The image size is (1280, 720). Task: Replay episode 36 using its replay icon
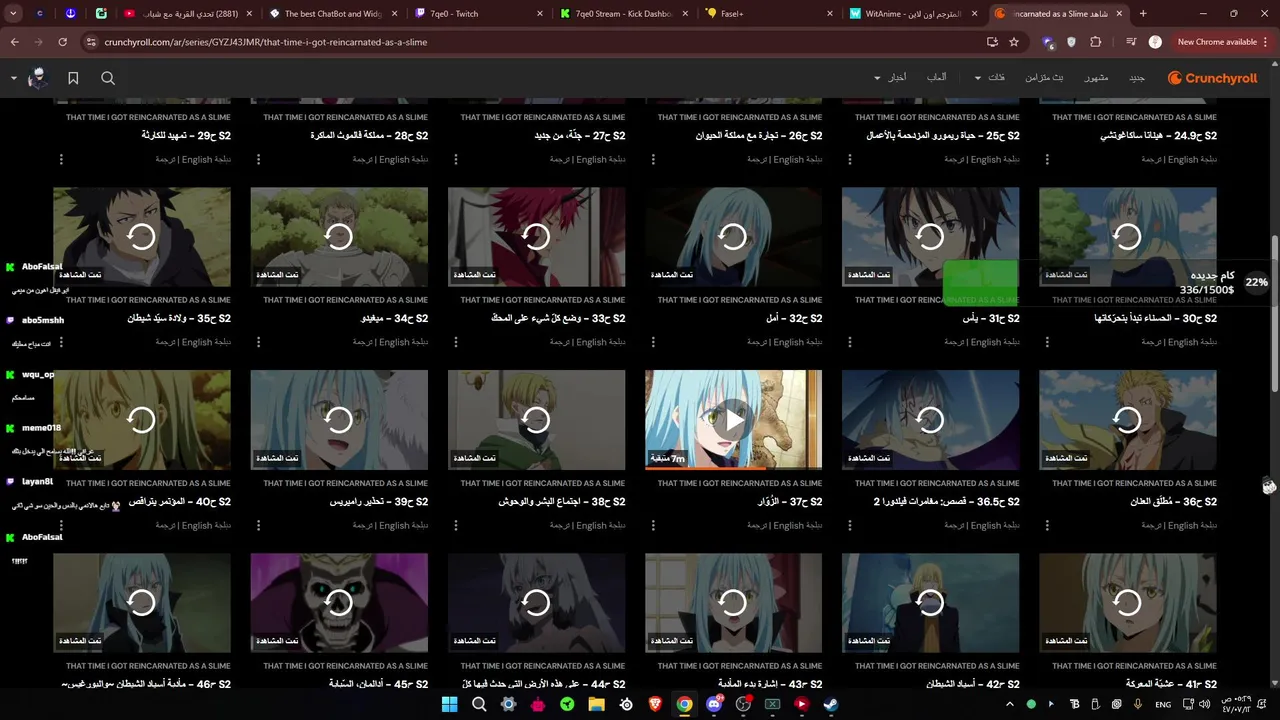(1128, 420)
